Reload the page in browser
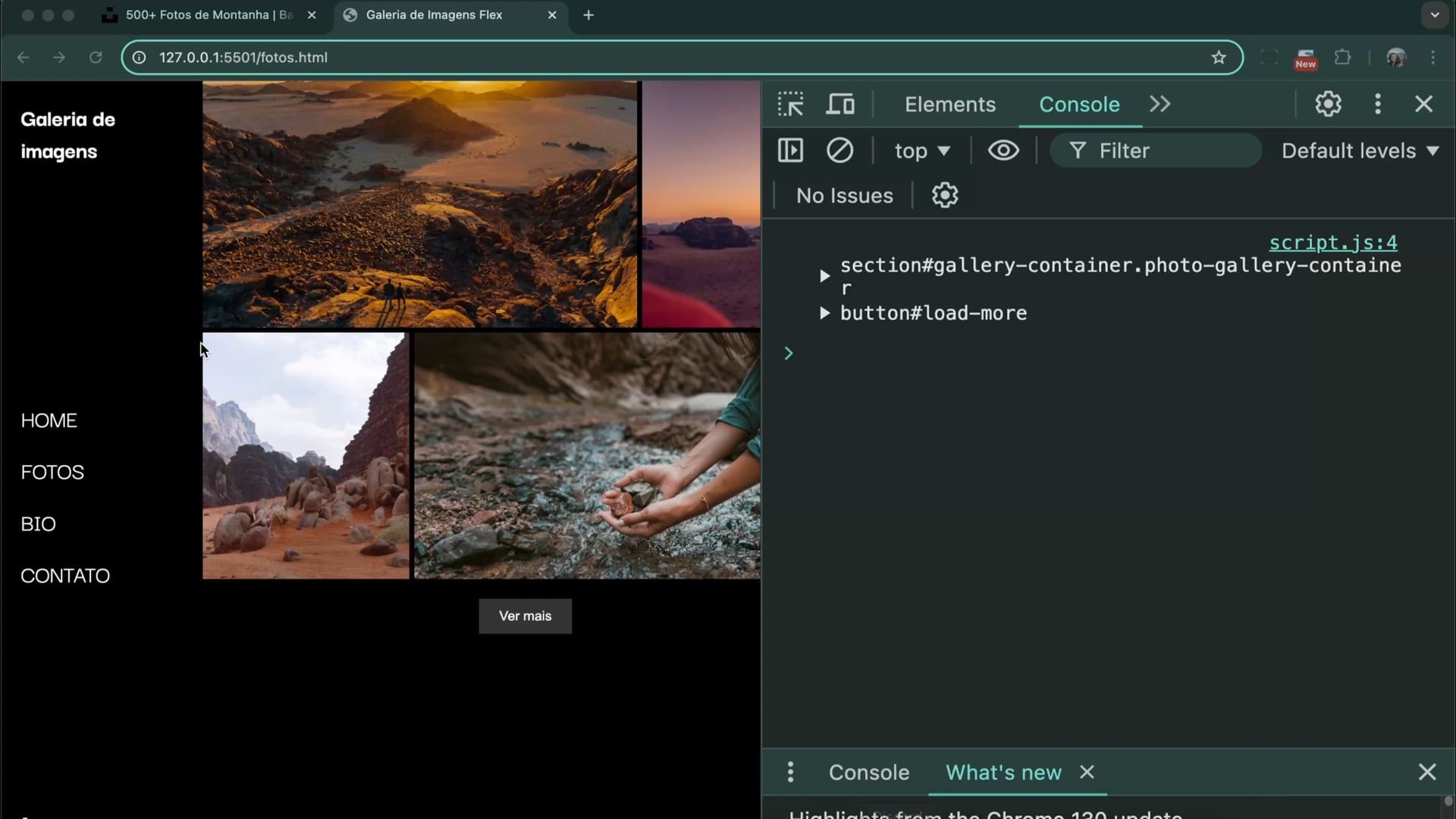Screen dimensions: 1456x819 point(96,58)
